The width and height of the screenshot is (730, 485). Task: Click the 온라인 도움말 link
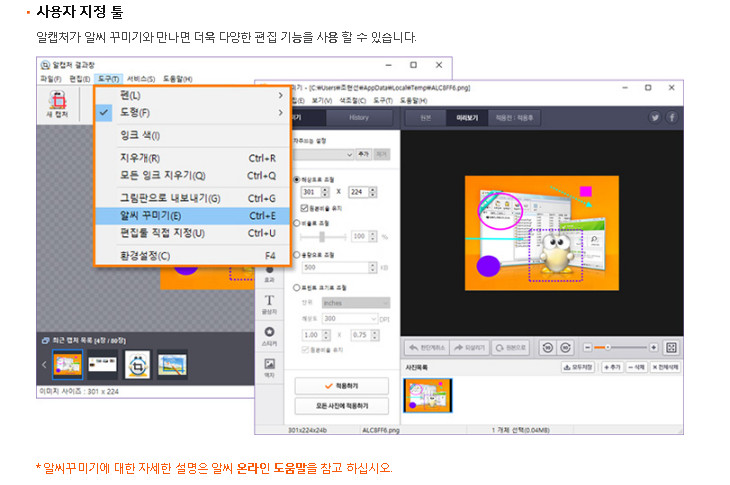271,468
